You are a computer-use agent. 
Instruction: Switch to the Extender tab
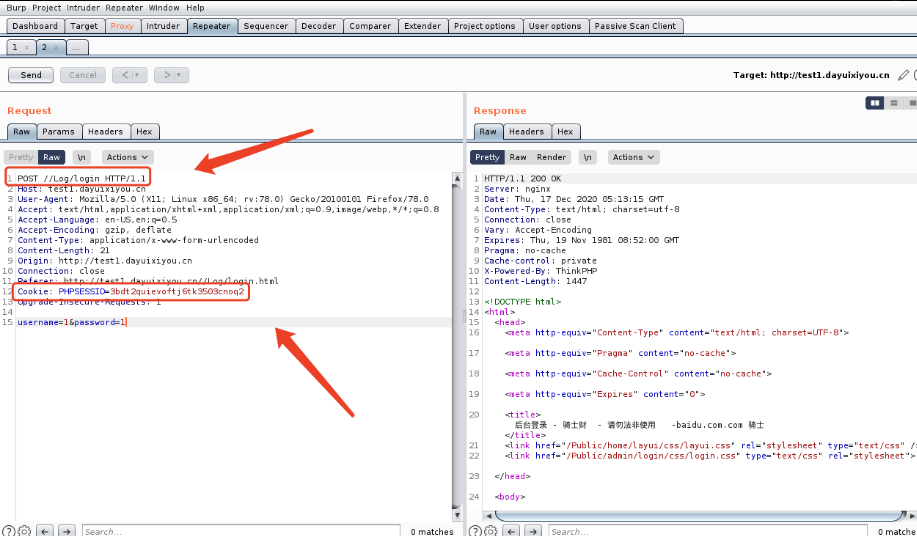click(422, 26)
